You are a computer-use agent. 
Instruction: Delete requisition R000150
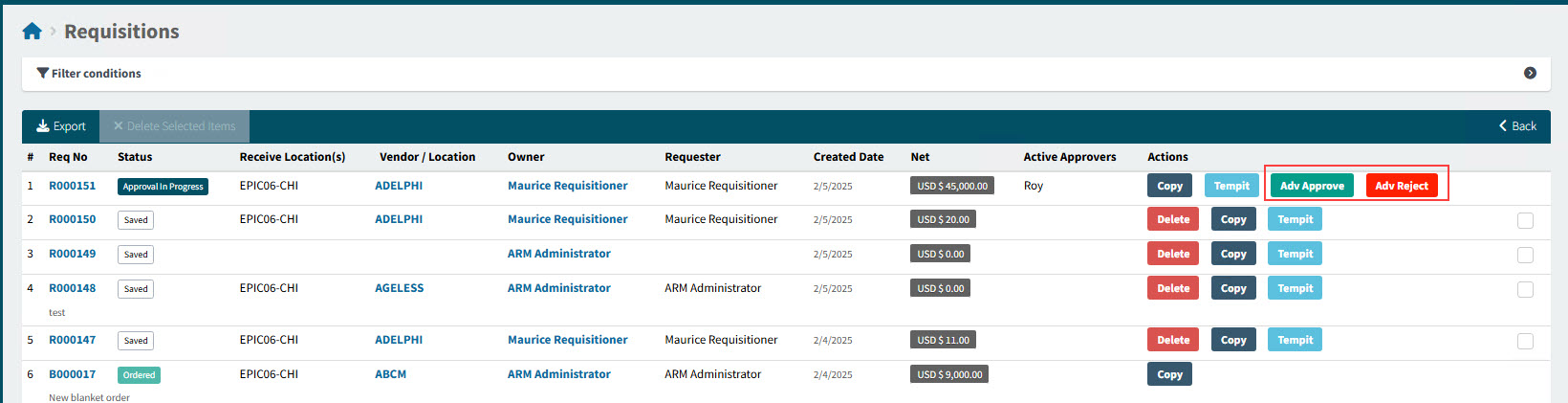click(1173, 219)
